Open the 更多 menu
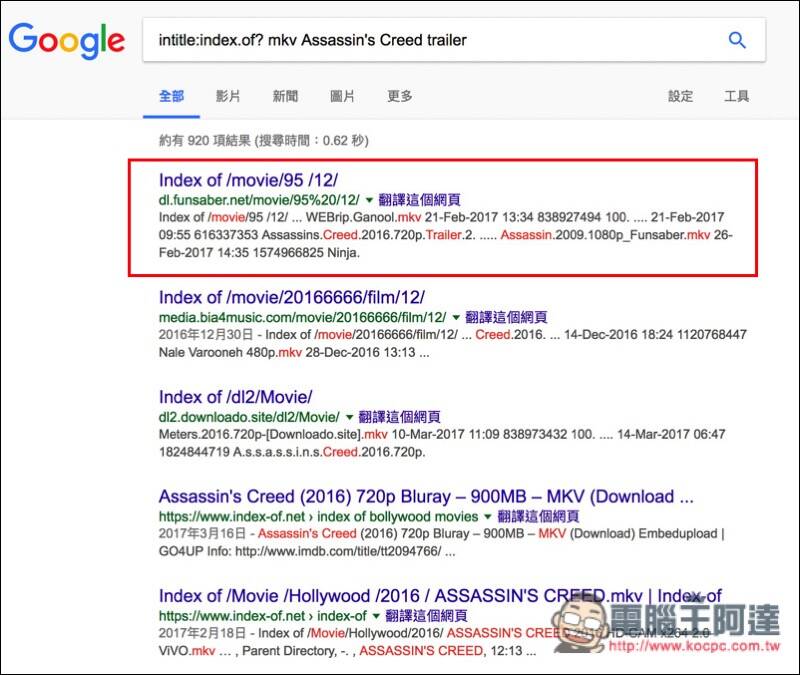The height and width of the screenshot is (675, 800). click(399, 96)
